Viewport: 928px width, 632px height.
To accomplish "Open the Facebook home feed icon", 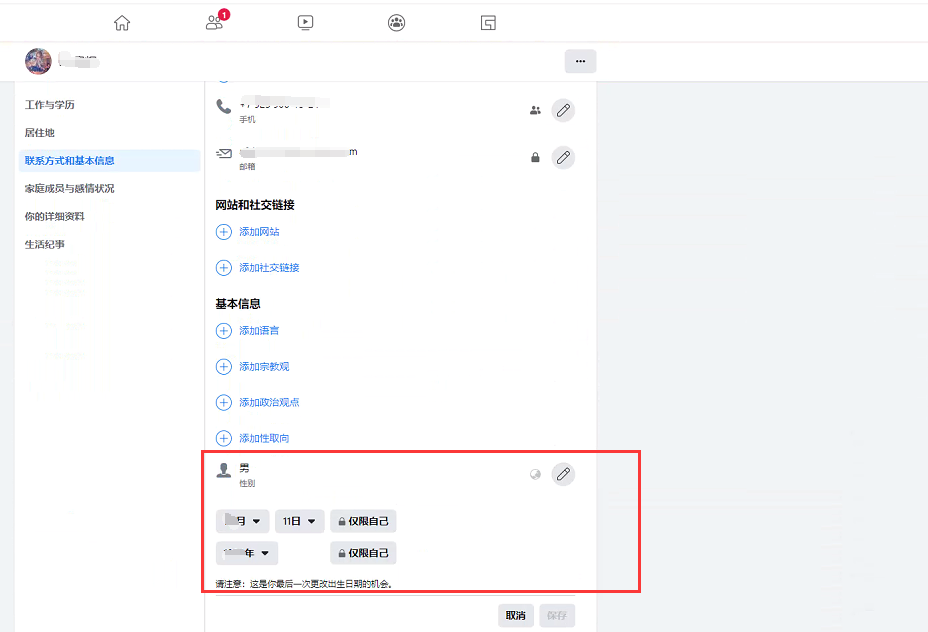I will (x=121, y=21).
